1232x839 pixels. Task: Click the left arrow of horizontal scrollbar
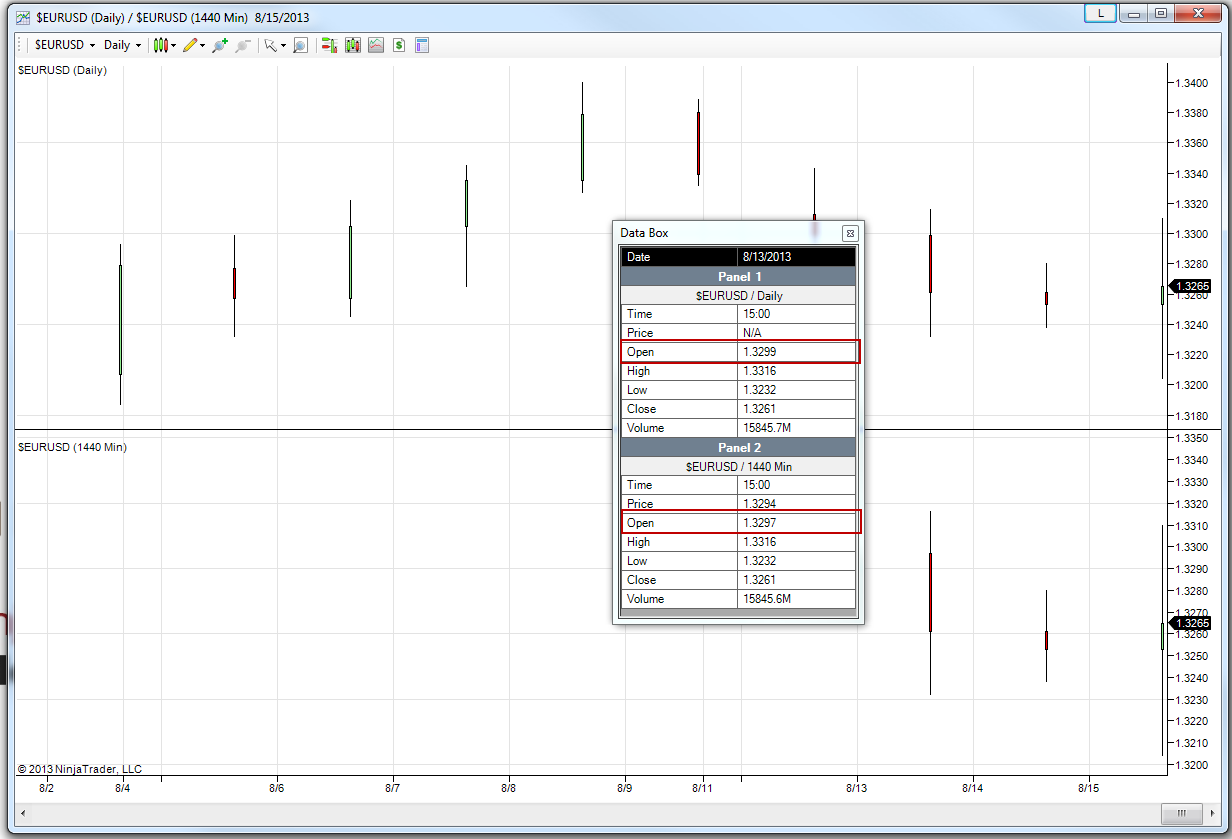(x=24, y=813)
